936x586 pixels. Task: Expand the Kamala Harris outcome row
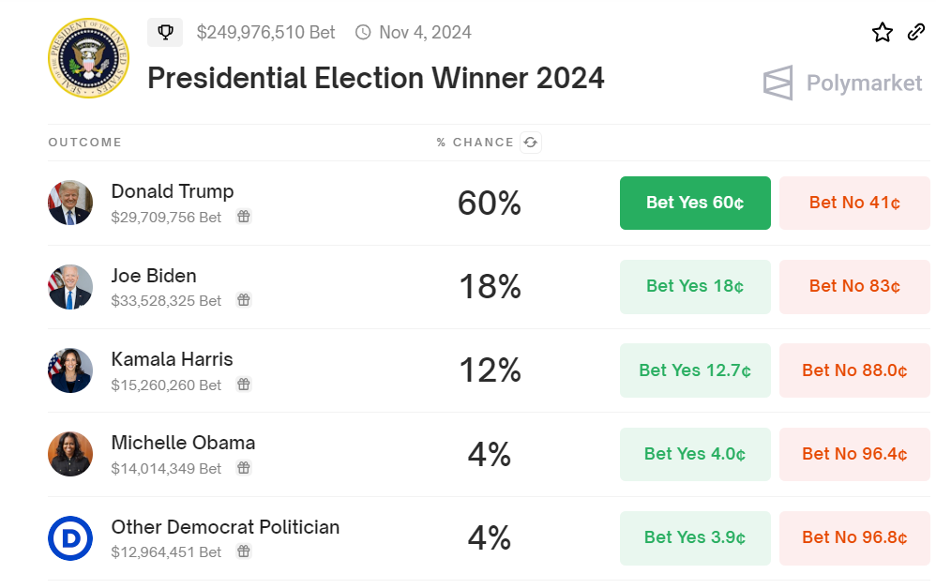coord(488,371)
